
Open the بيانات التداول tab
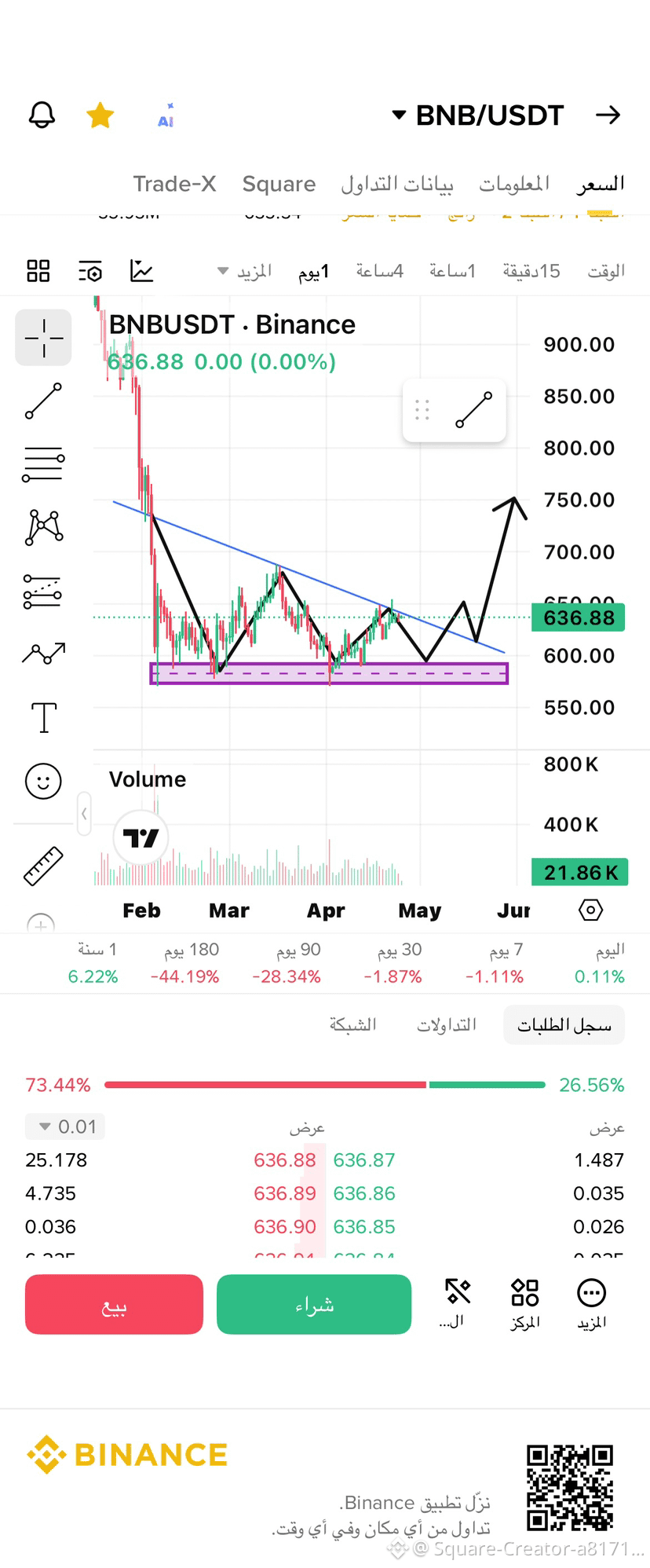[396, 184]
